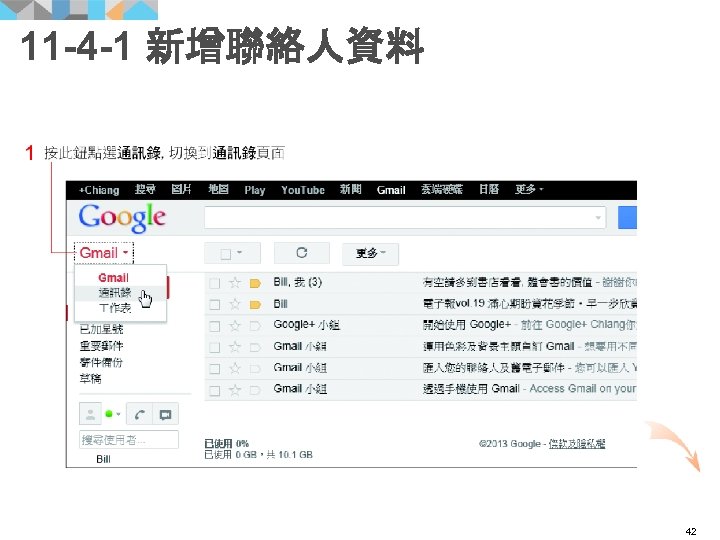720x540 pixels.
Task: Expand 更多 in the top black bar
Action: click(529, 189)
